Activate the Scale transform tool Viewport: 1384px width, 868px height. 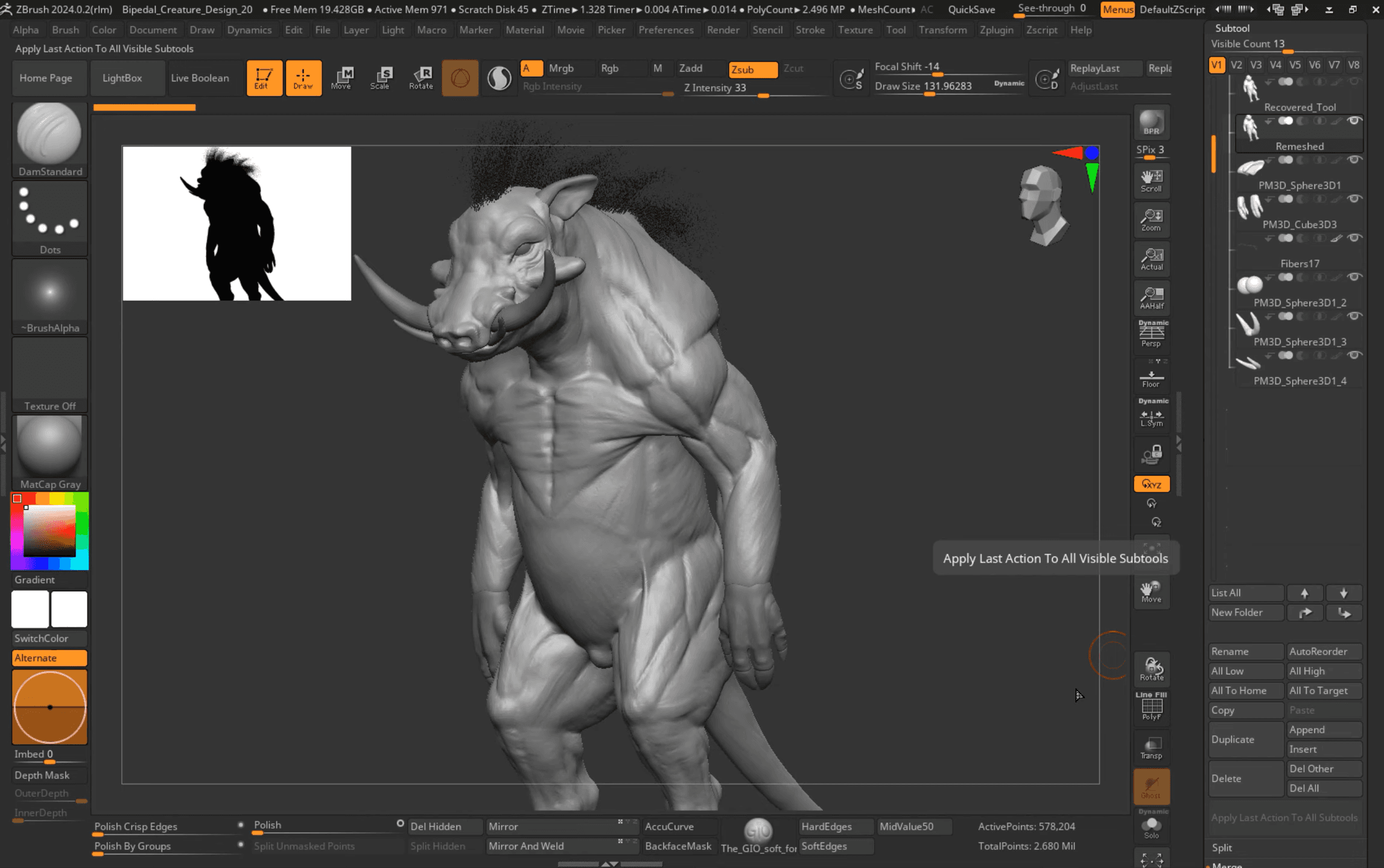click(x=381, y=77)
